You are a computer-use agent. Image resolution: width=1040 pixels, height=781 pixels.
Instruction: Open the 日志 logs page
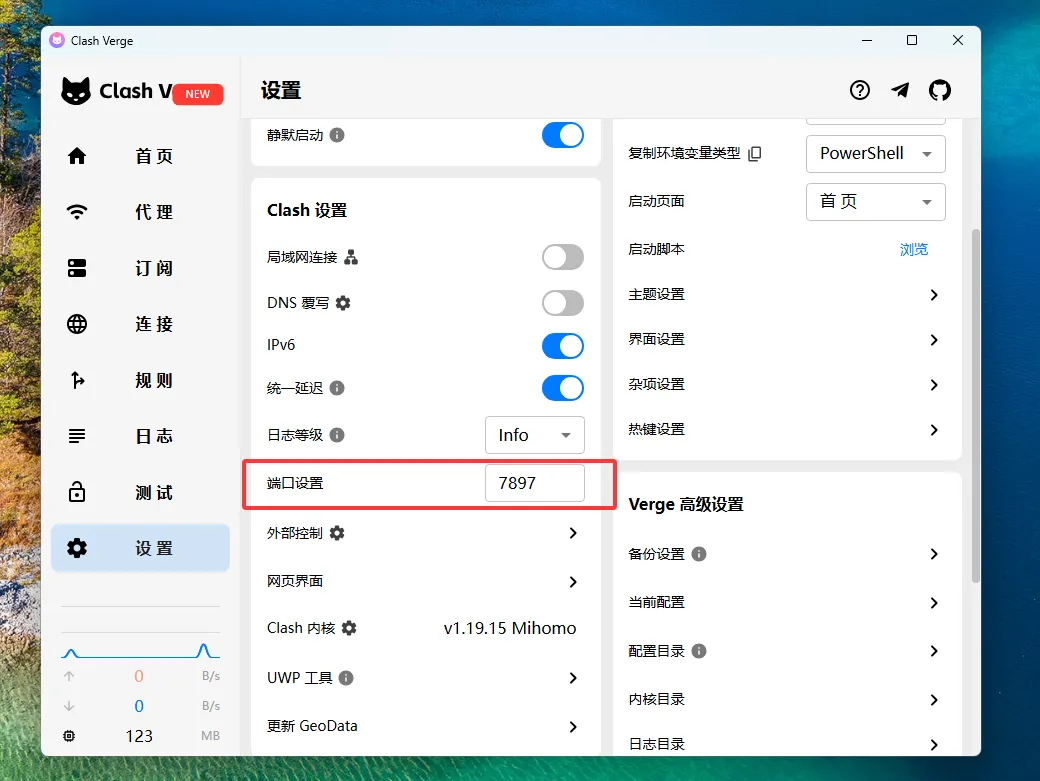141,436
